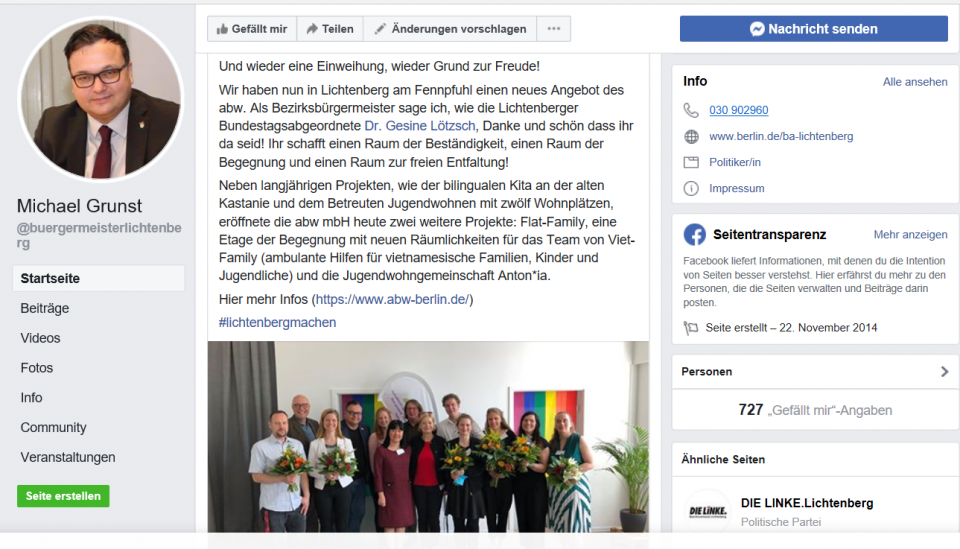The width and height of the screenshot is (960, 549).
Task: Open the #lichtenbergmachen hashtag
Action: point(277,323)
